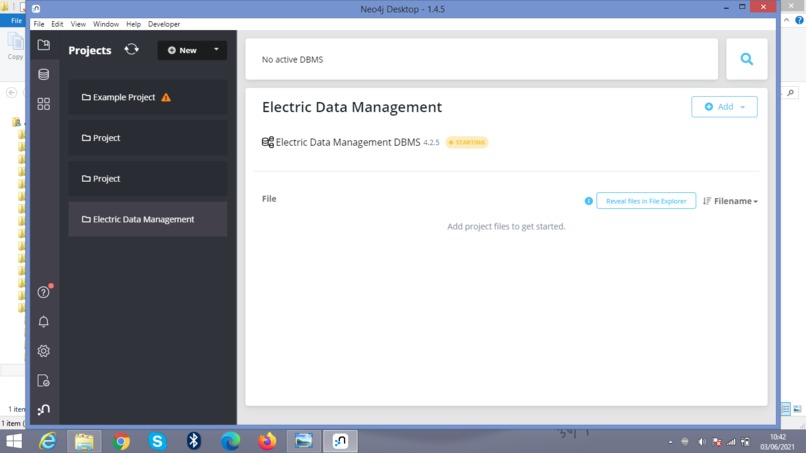806x453 pixels.
Task: Click the Electric Data Management heading
Action: point(352,107)
